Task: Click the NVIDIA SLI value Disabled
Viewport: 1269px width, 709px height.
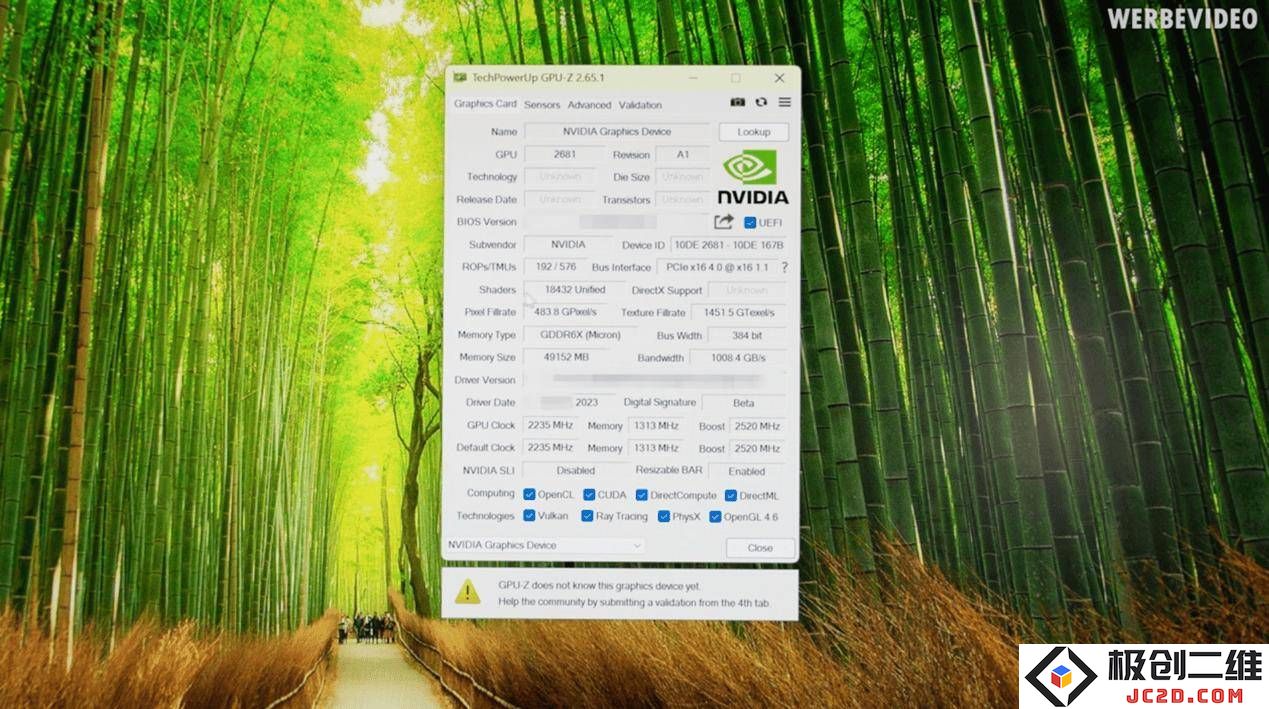Action: tap(575, 470)
